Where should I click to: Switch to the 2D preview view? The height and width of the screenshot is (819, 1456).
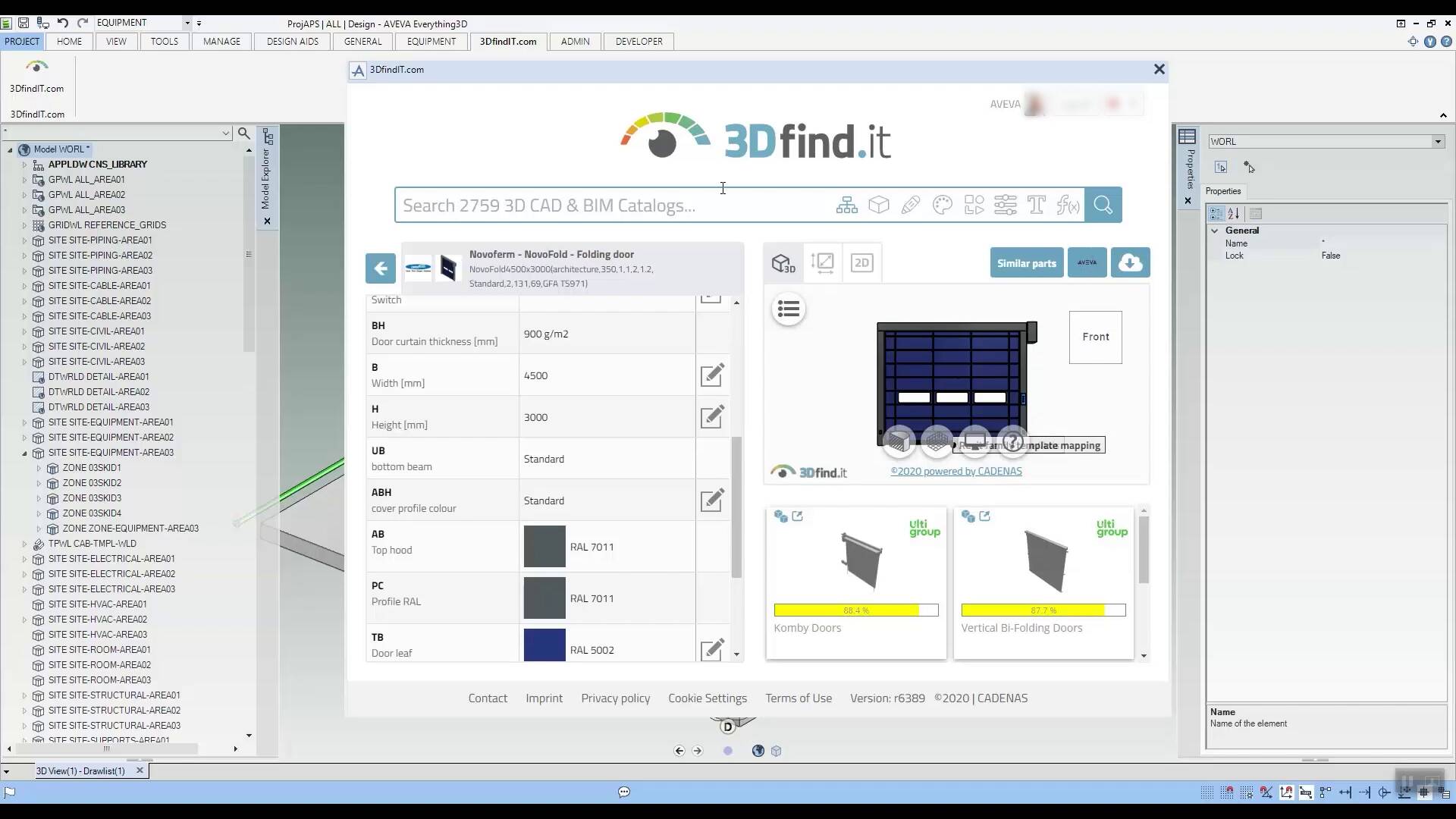[861, 263]
